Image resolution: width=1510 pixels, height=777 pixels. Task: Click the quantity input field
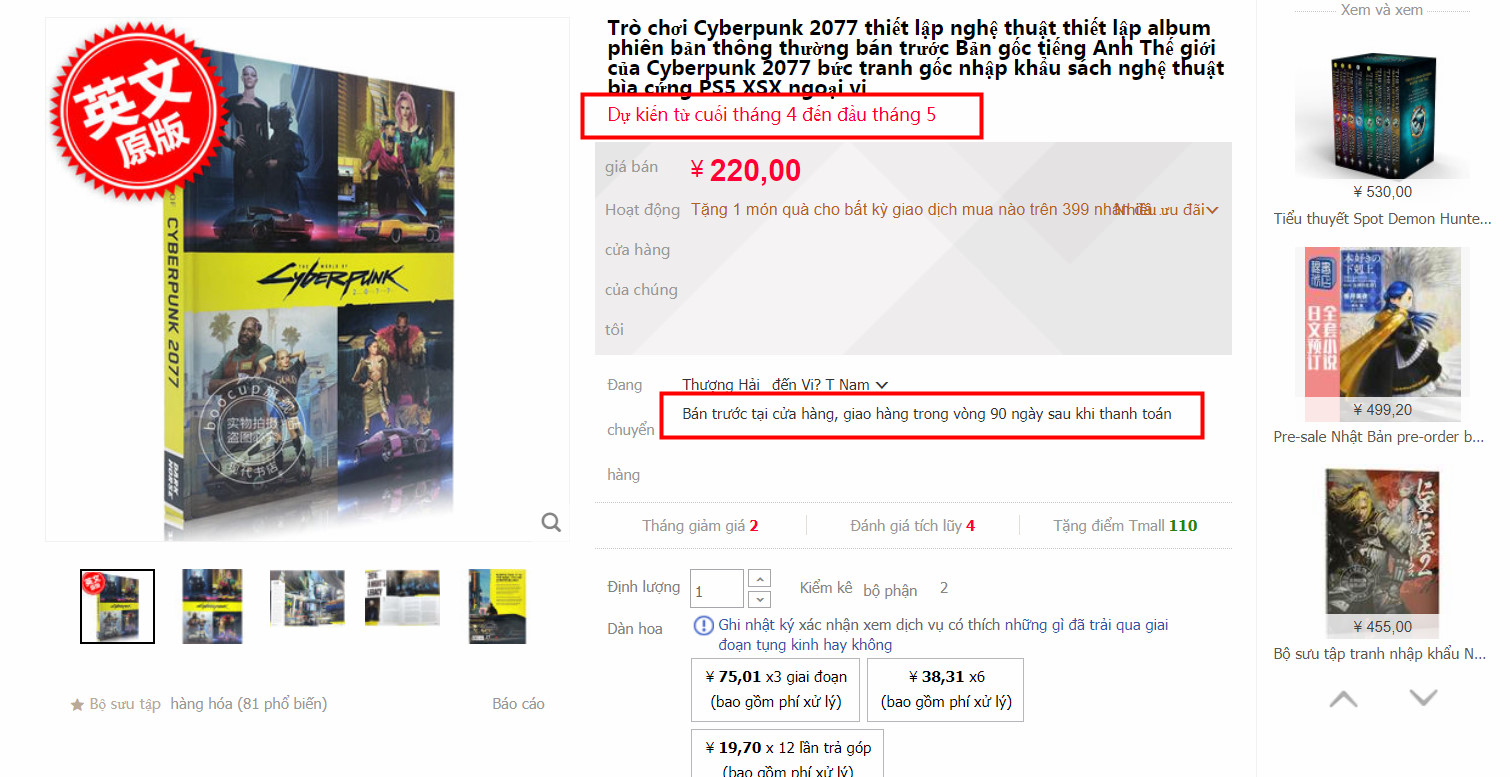coord(717,589)
